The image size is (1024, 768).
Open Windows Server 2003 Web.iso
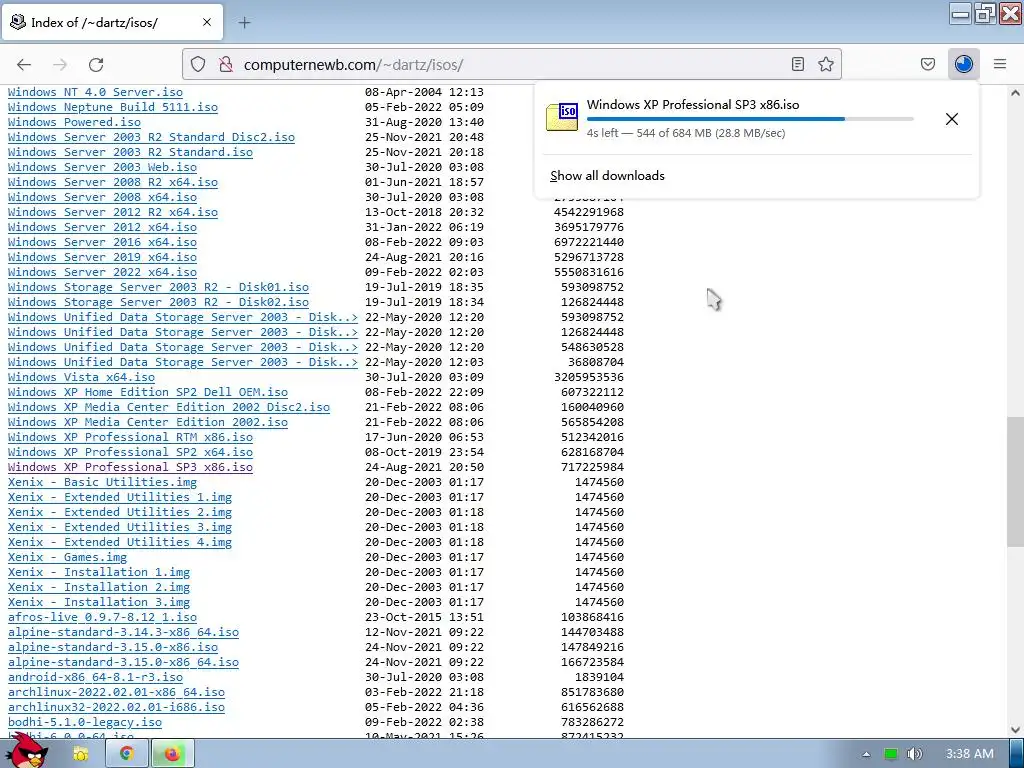pyautogui.click(x=103, y=167)
